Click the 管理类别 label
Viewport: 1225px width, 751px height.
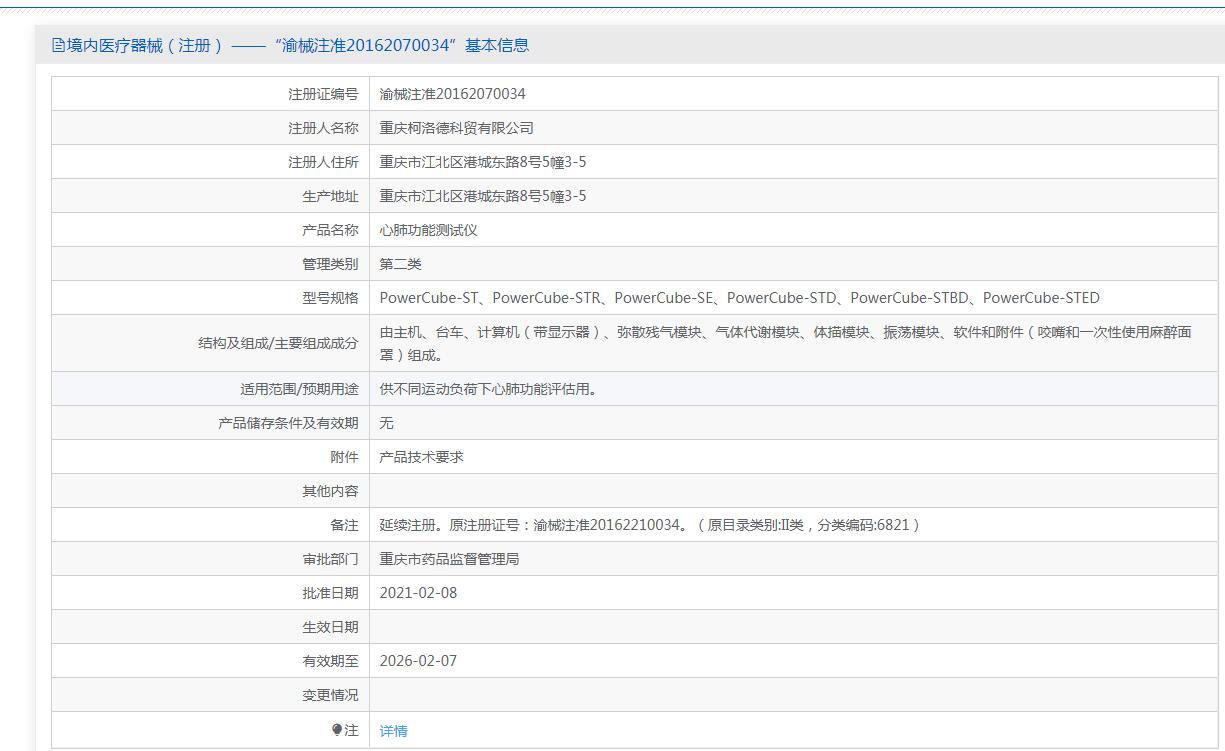[330, 264]
